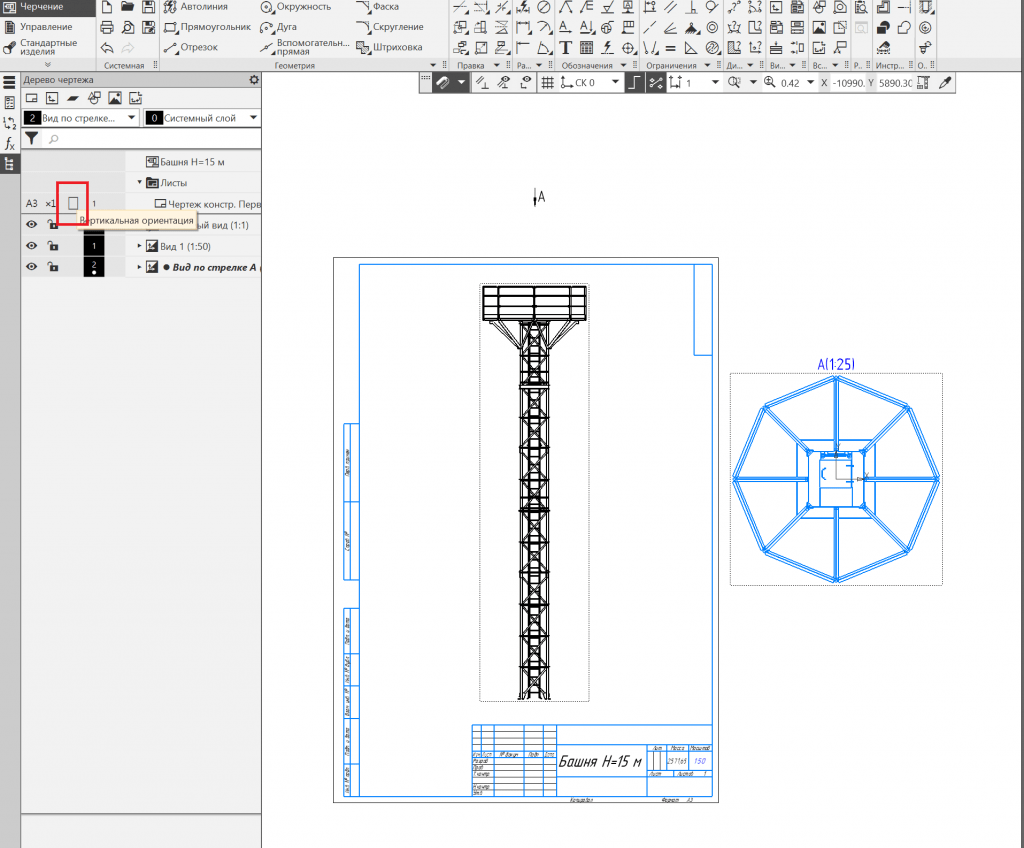Toggle visibility eye for Вид 1 (1:50)
Screen dimensions: 1024x848
[31, 246]
